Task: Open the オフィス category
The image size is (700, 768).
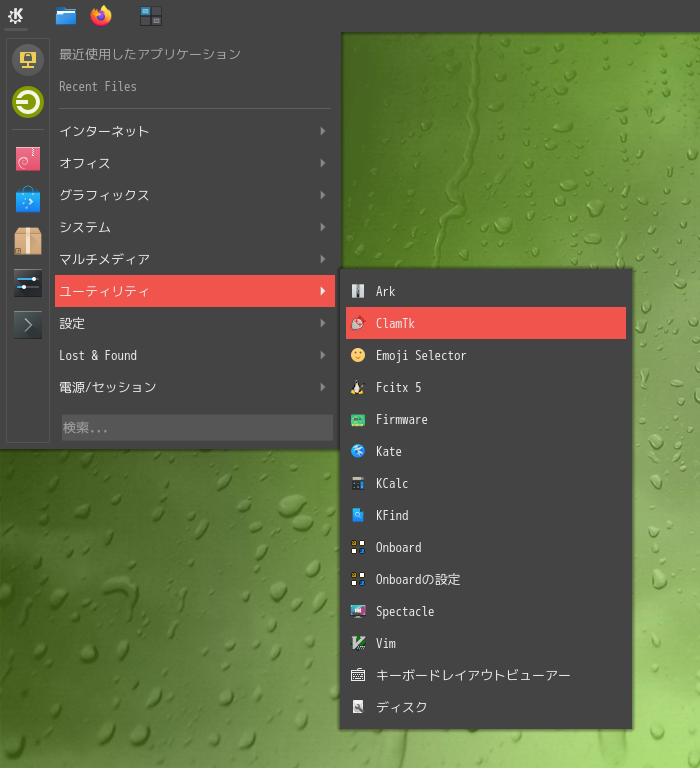Action: coord(194,163)
